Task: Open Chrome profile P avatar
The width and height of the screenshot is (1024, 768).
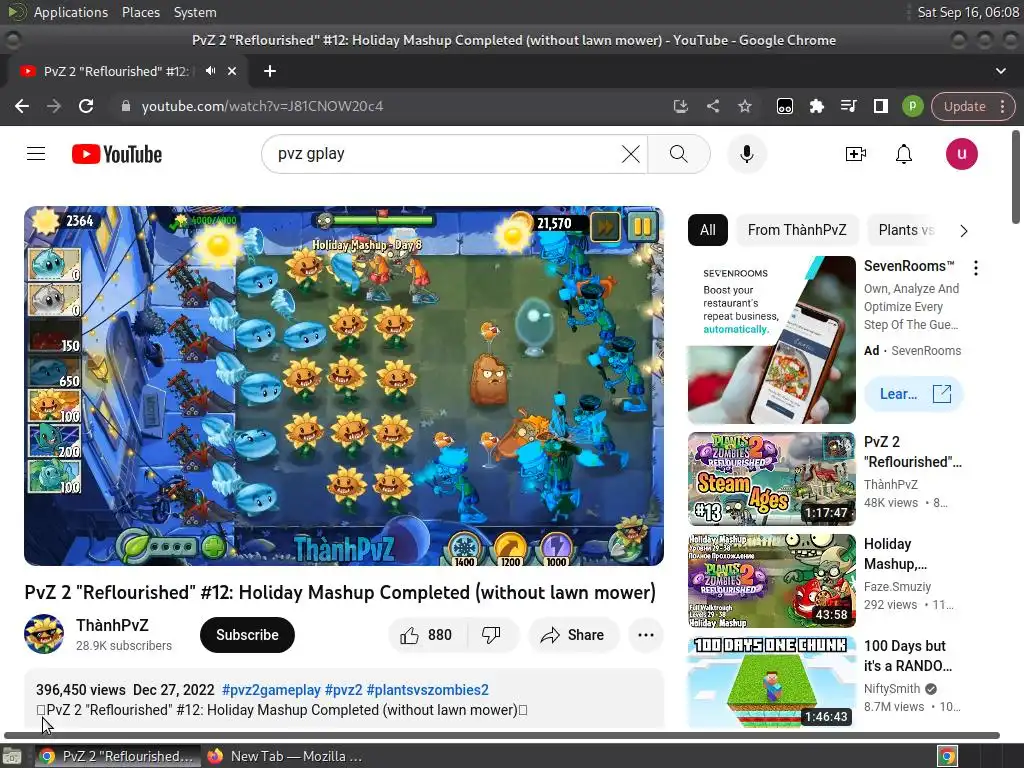Action: pos(912,106)
